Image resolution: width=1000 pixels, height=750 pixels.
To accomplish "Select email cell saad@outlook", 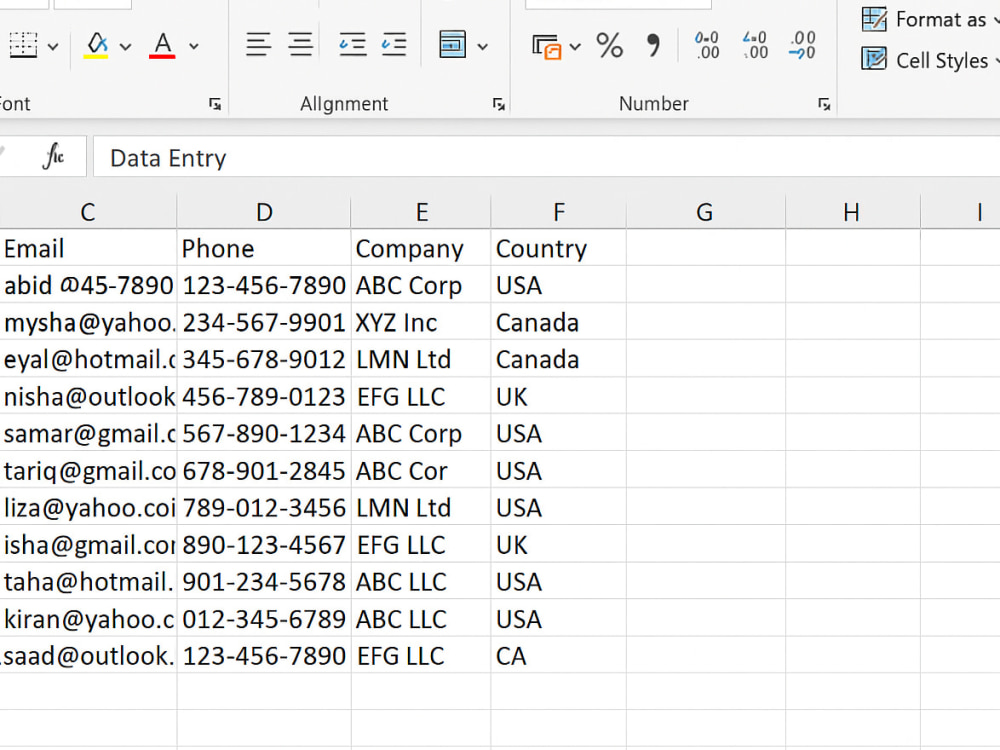I will point(88,656).
